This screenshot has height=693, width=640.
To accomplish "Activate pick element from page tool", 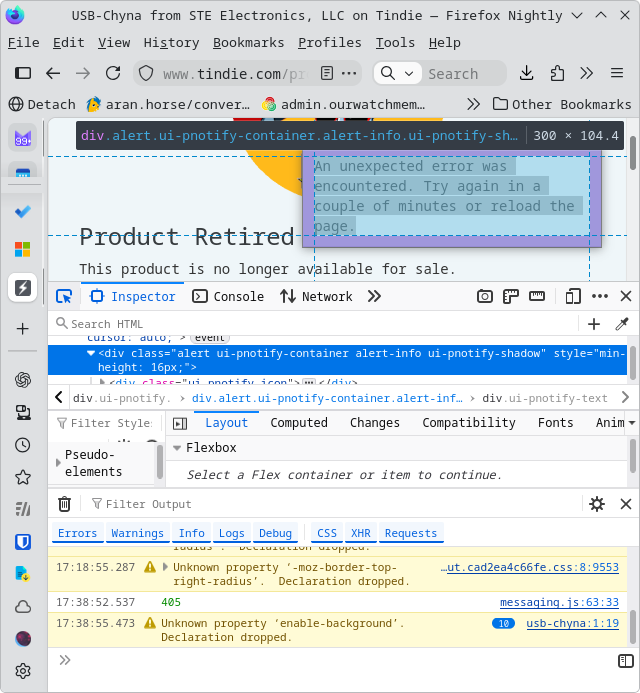I will (x=64, y=297).
